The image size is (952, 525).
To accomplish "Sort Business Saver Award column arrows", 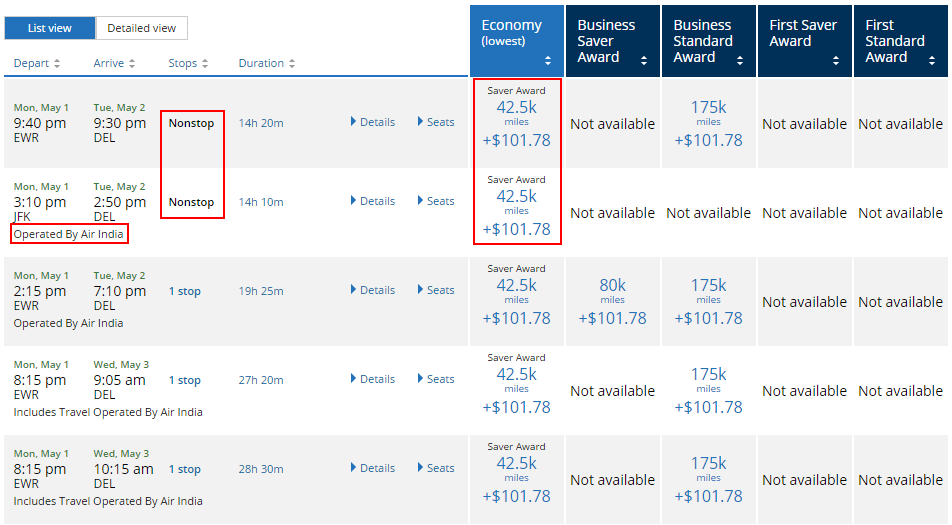I will pyautogui.click(x=644, y=60).
